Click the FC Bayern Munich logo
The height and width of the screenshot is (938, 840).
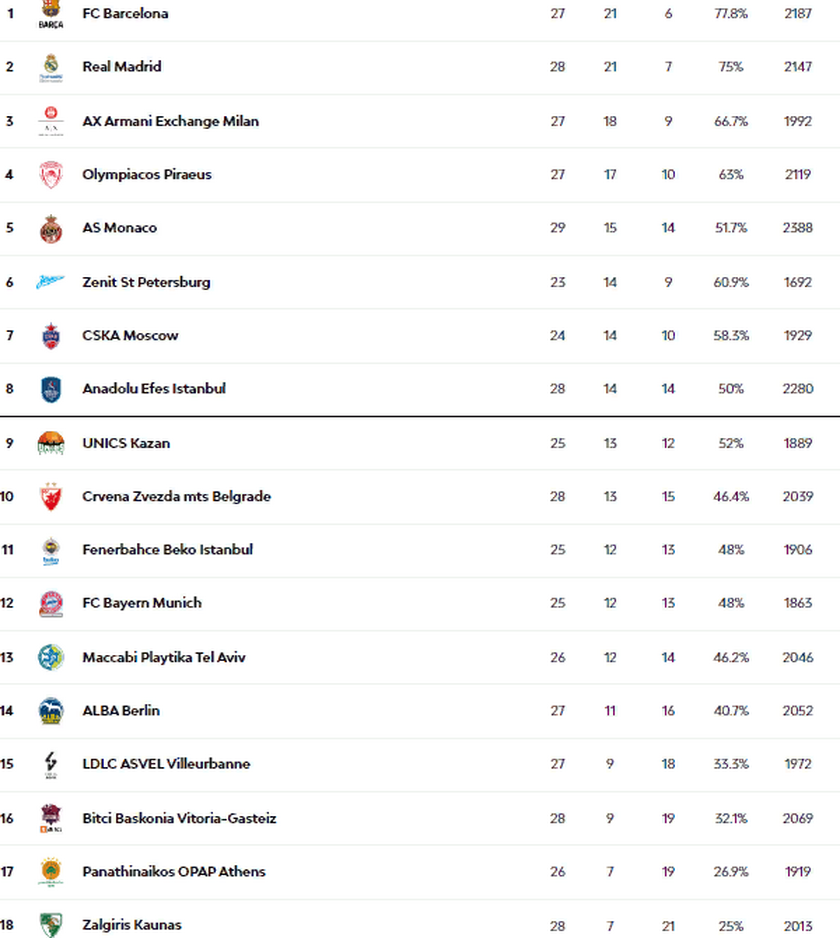[51, 604]
